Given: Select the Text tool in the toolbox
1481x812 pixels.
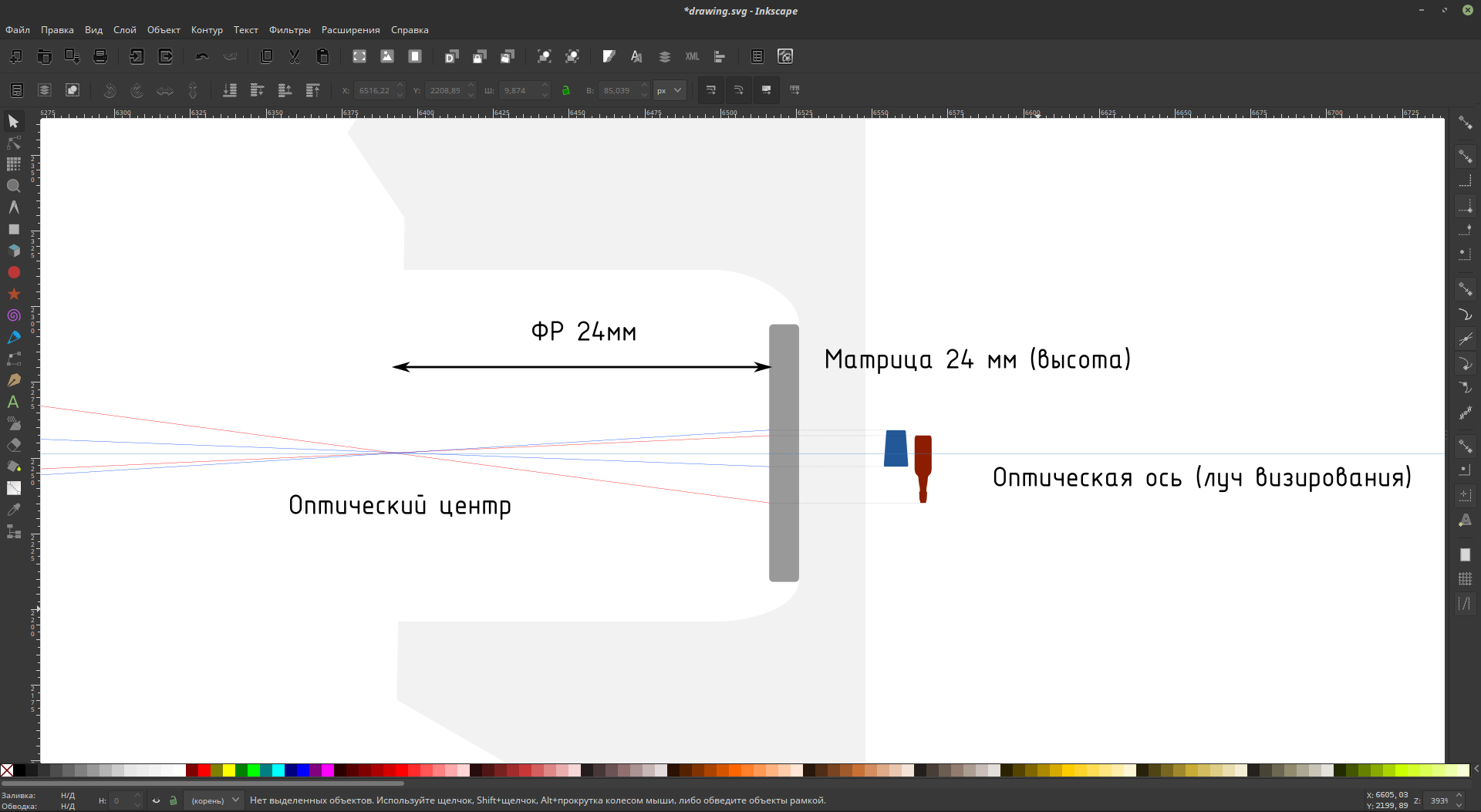Looking at the screenshot, I should tap(13, 402).
